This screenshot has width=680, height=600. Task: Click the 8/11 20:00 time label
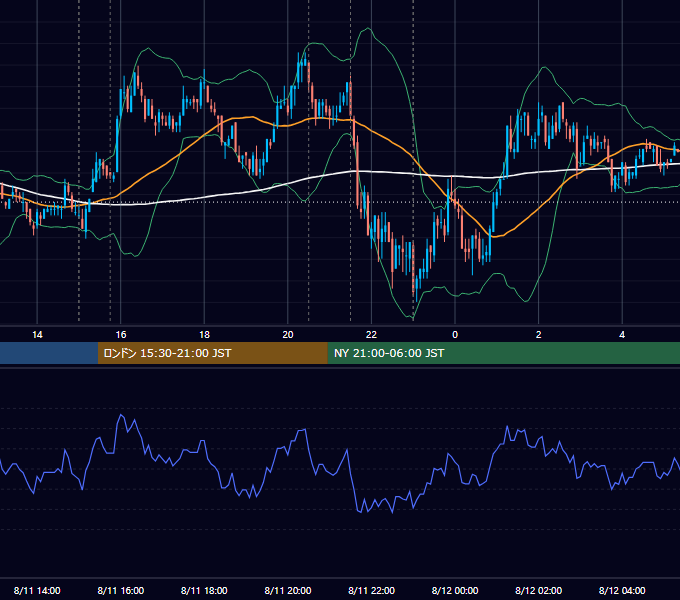click(288, 590)
